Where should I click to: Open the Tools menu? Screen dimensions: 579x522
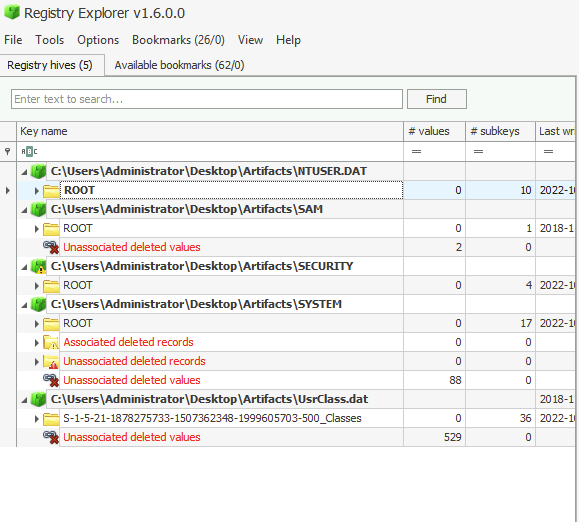tap(49, 40)
